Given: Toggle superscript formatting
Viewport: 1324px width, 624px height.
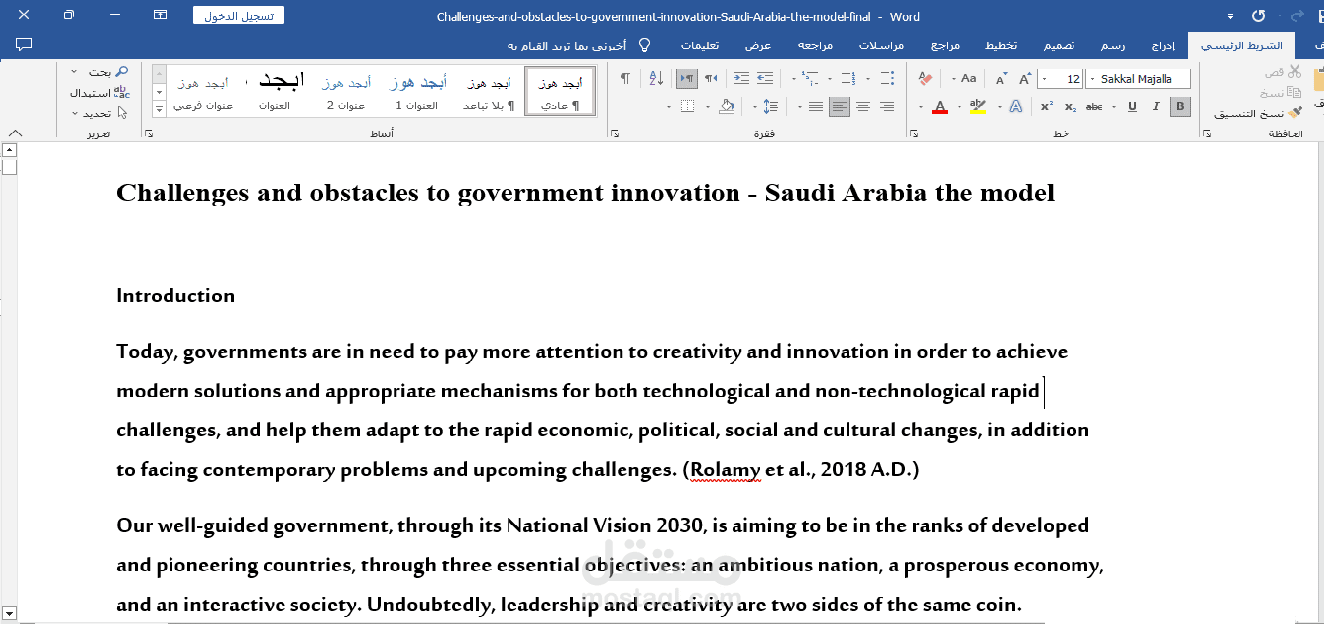Looking at the screenshot, I should (1047, 106).
